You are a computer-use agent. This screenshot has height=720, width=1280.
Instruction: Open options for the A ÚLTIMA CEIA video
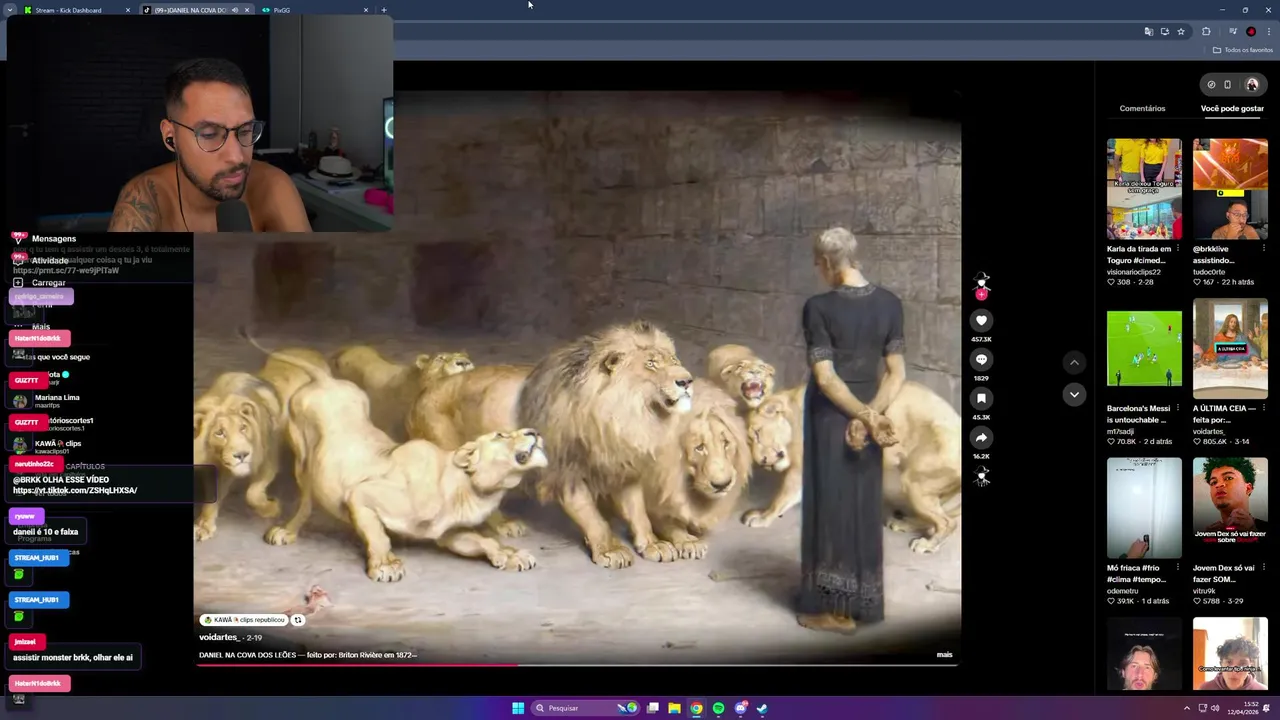pos(1263,408)
